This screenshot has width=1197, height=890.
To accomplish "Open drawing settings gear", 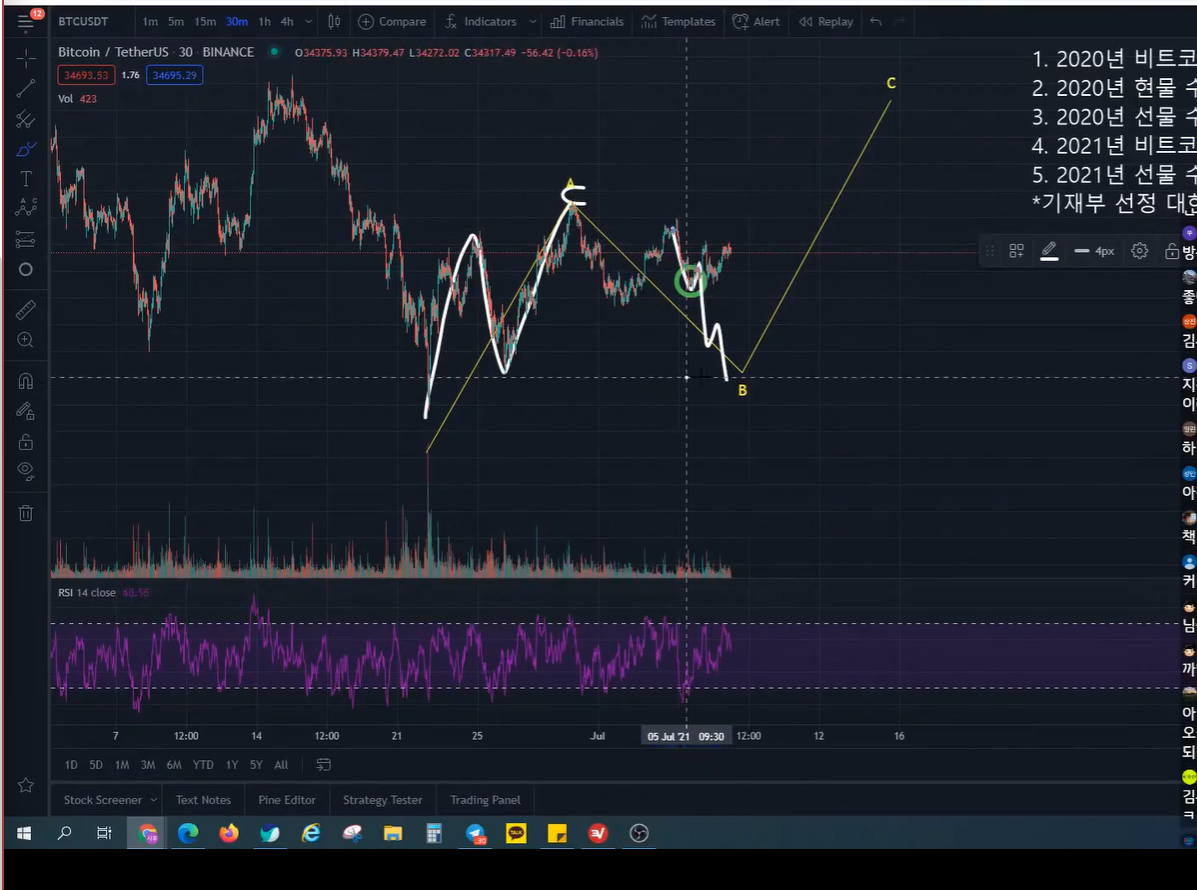I will pos(1140,250).
